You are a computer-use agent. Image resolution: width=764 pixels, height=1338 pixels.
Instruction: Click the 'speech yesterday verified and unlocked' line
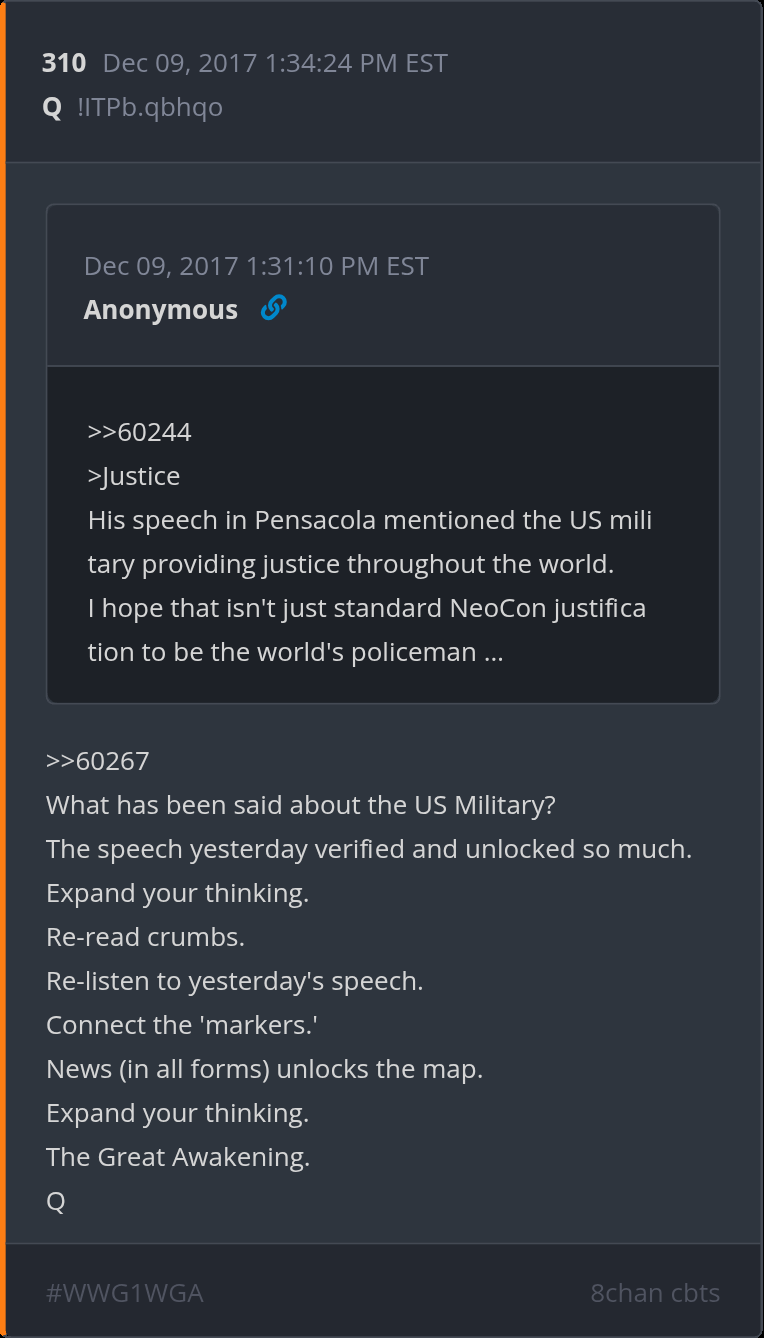(368, 849)
